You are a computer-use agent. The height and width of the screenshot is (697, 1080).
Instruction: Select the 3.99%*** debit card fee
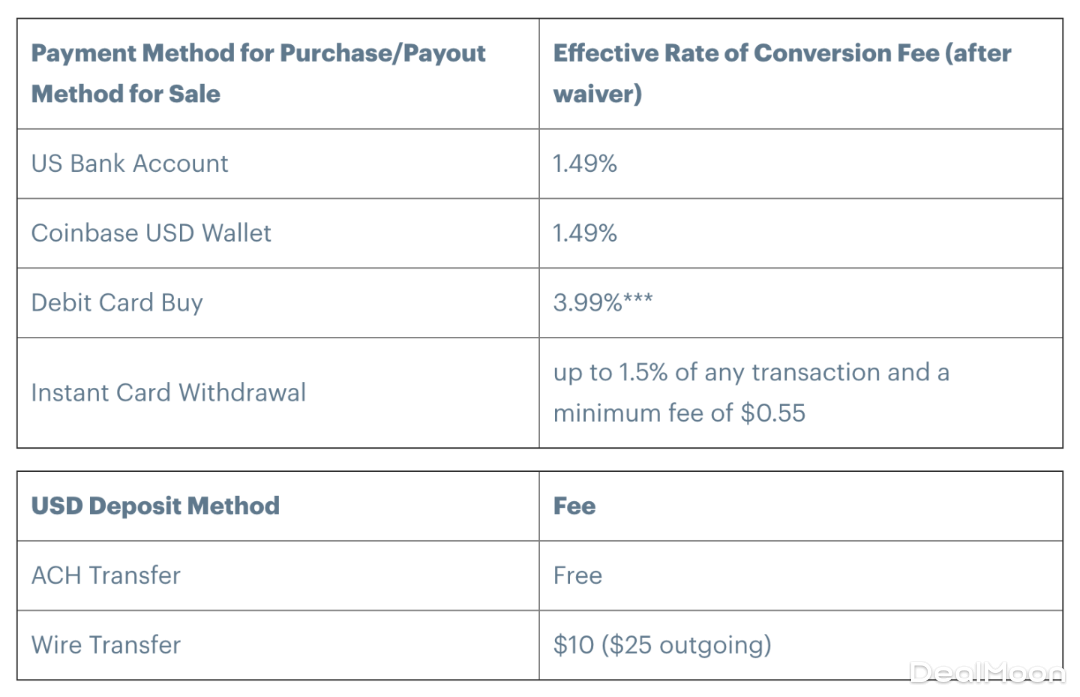click(x=603, y=303)
